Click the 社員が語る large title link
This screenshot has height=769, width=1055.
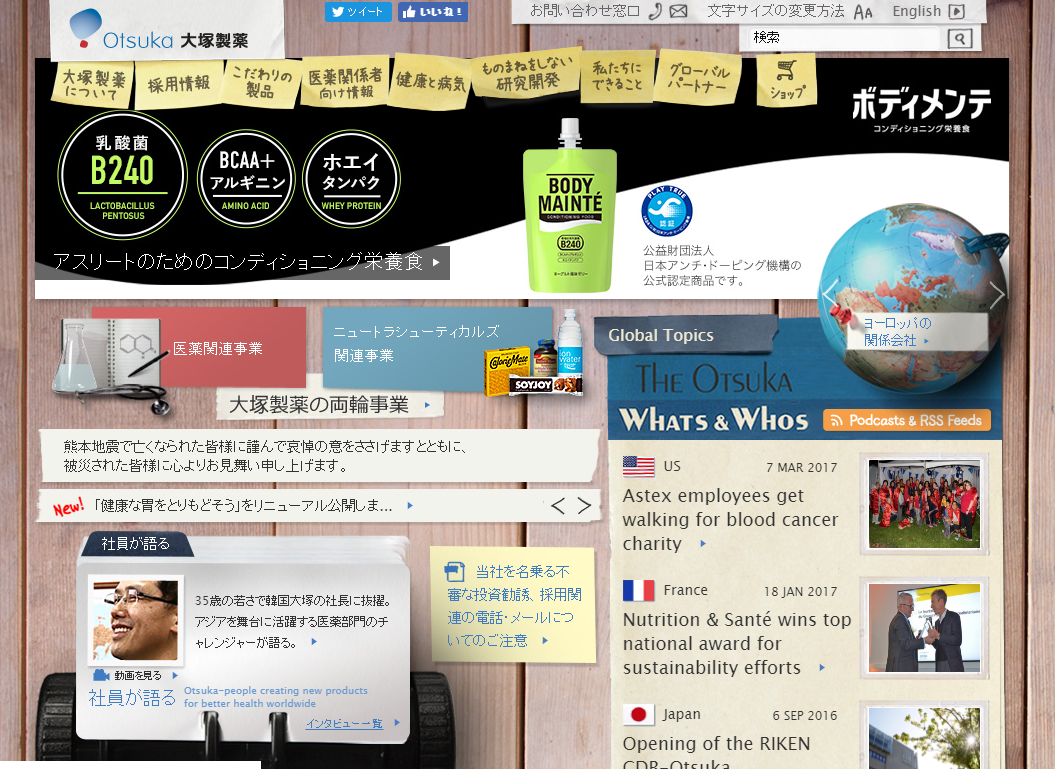132,698
